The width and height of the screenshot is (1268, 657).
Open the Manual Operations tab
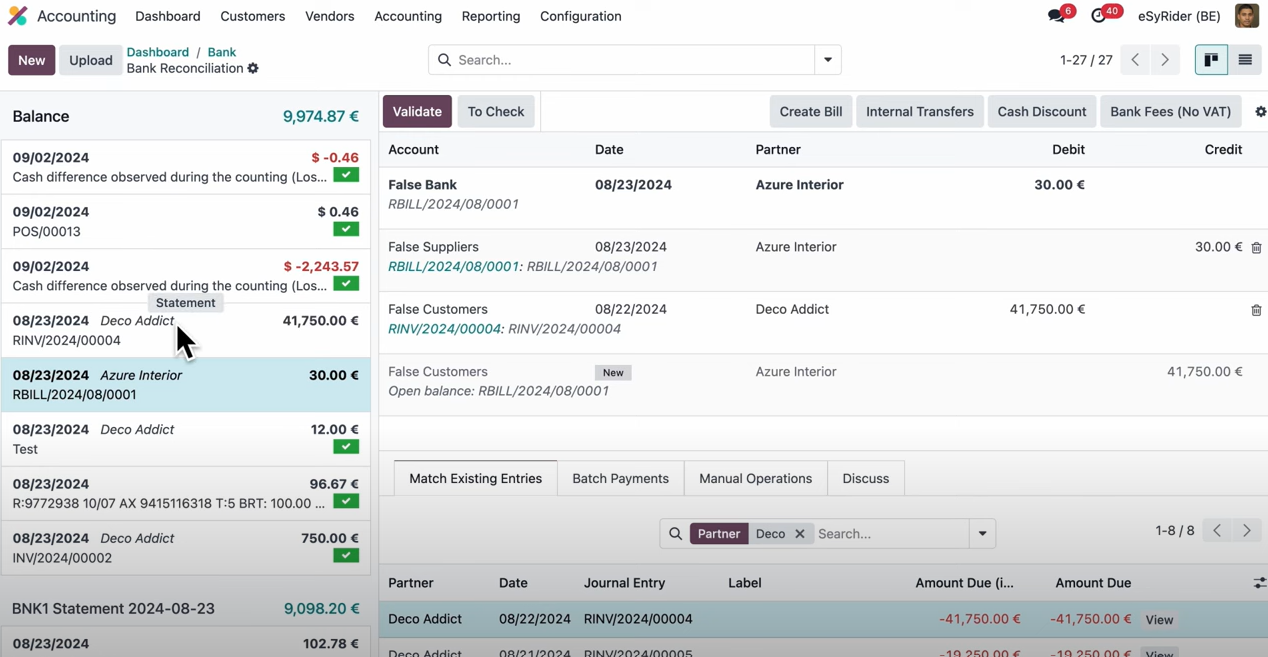755,478
